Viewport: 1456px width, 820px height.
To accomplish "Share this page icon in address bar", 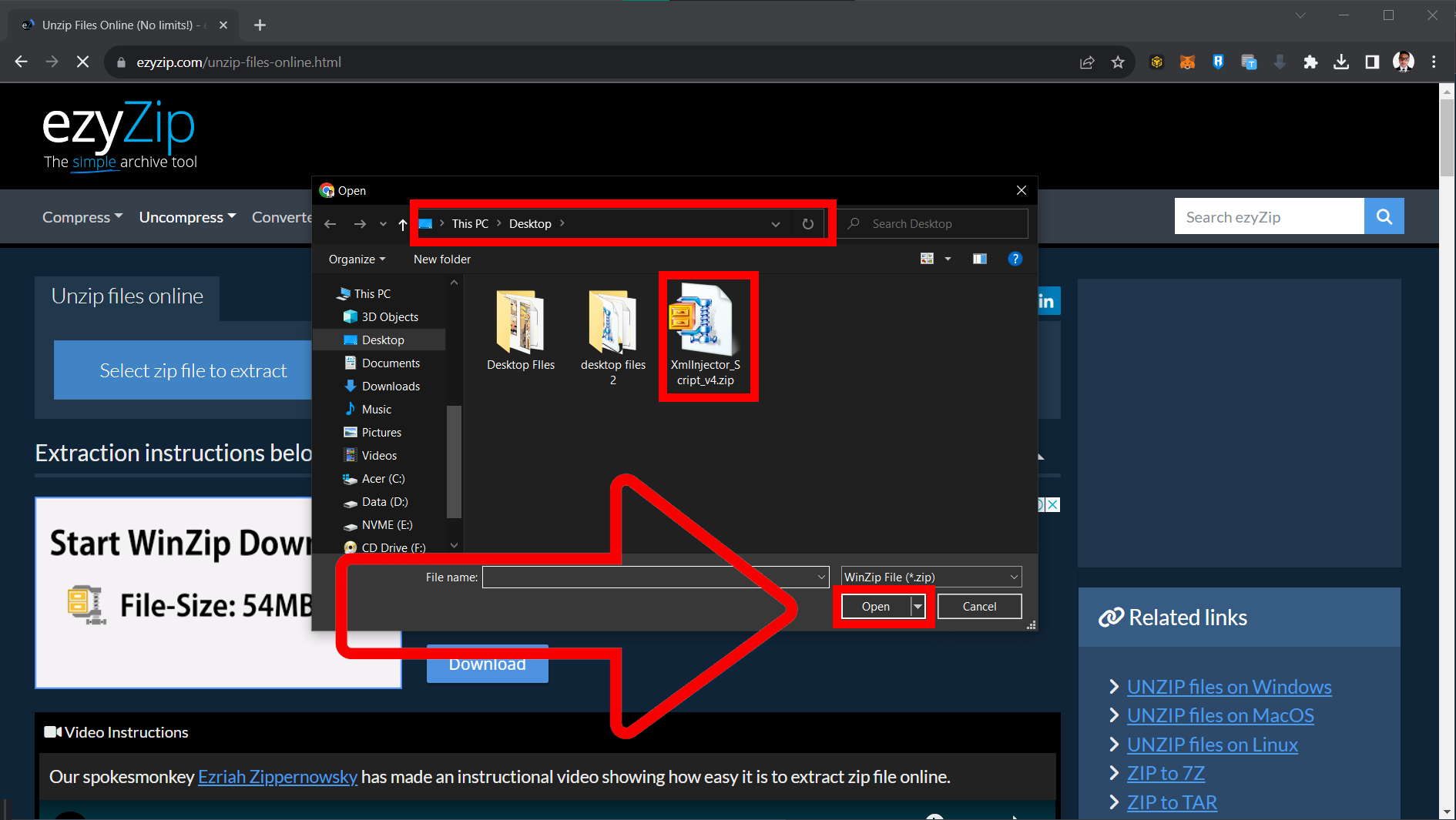I will pyautogui.click(x=1087, y=62).
